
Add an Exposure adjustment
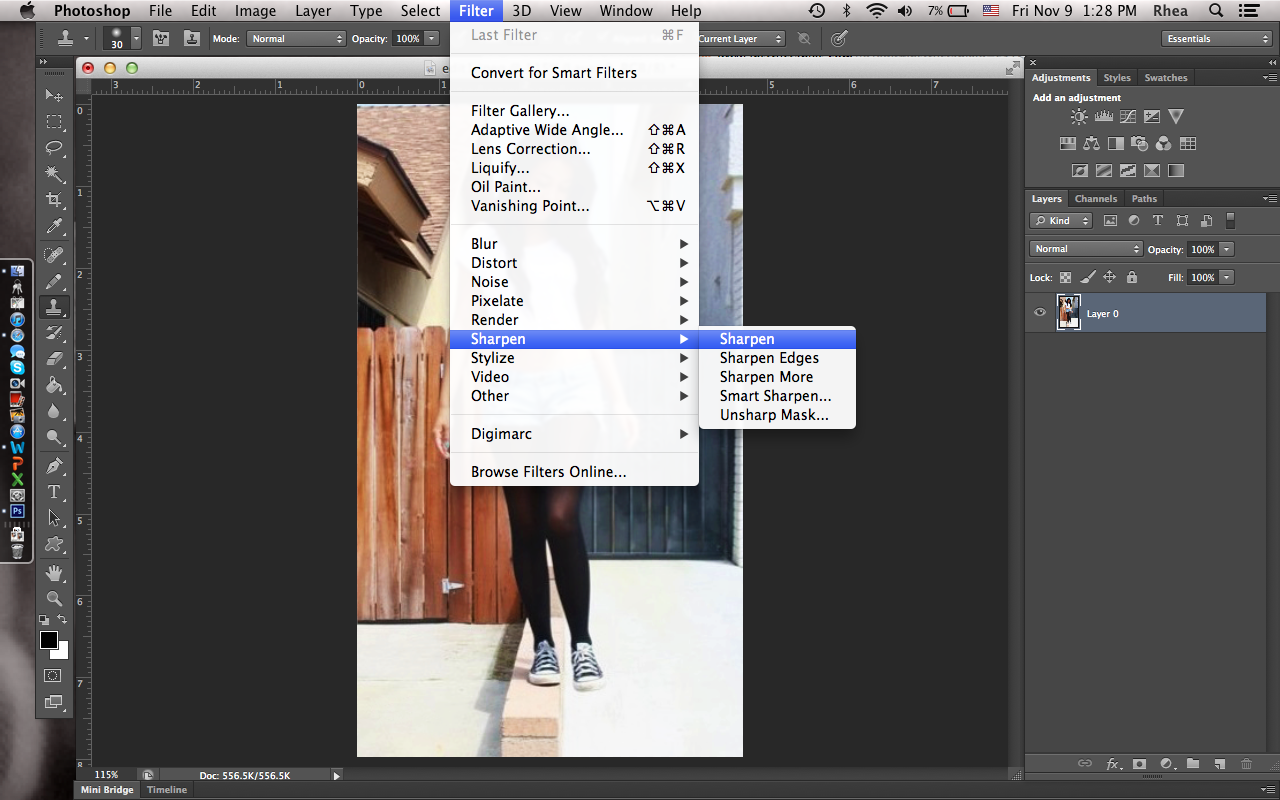tap(1152, 117)
